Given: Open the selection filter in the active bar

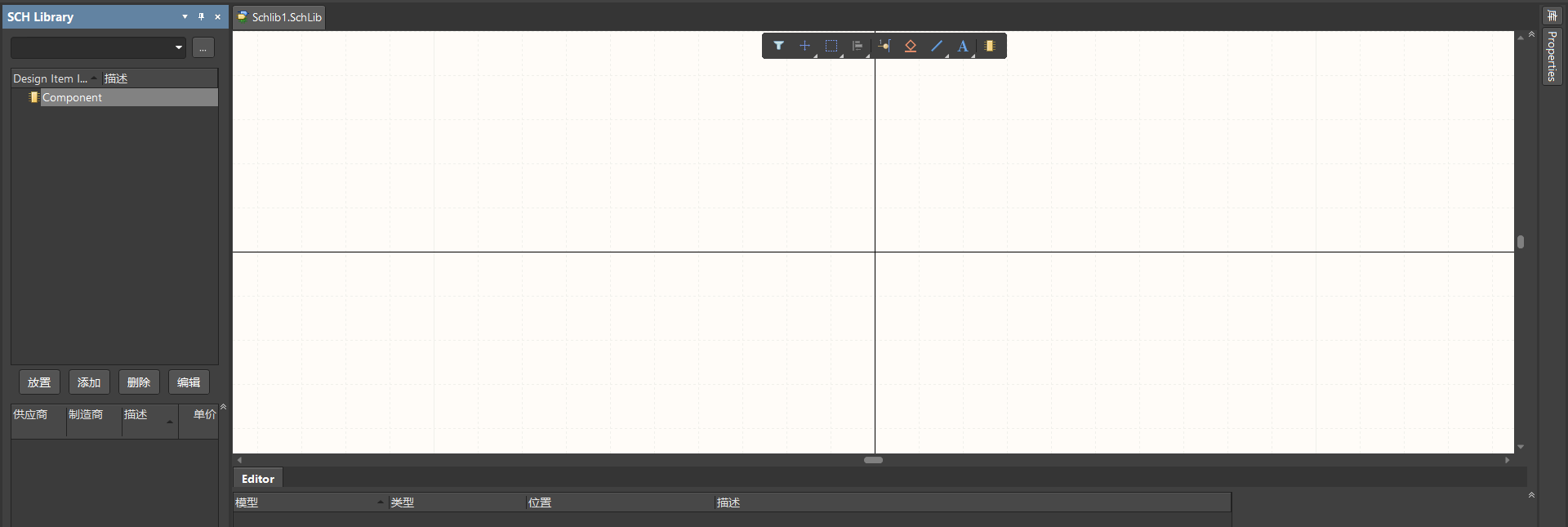Looking at the screenshot, I should (x=778, y=46).
